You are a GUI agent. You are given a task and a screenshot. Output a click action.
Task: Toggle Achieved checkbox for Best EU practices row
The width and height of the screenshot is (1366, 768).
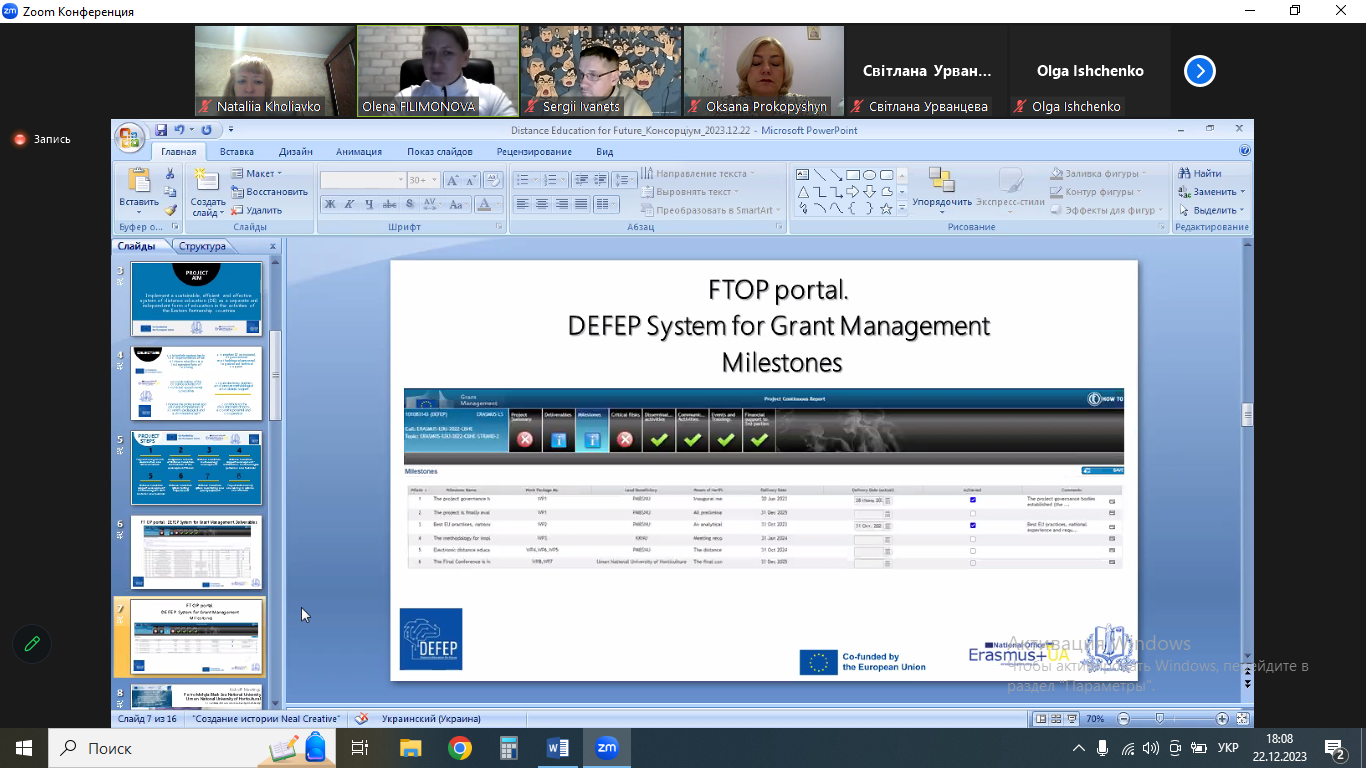(x=973, y=525)
